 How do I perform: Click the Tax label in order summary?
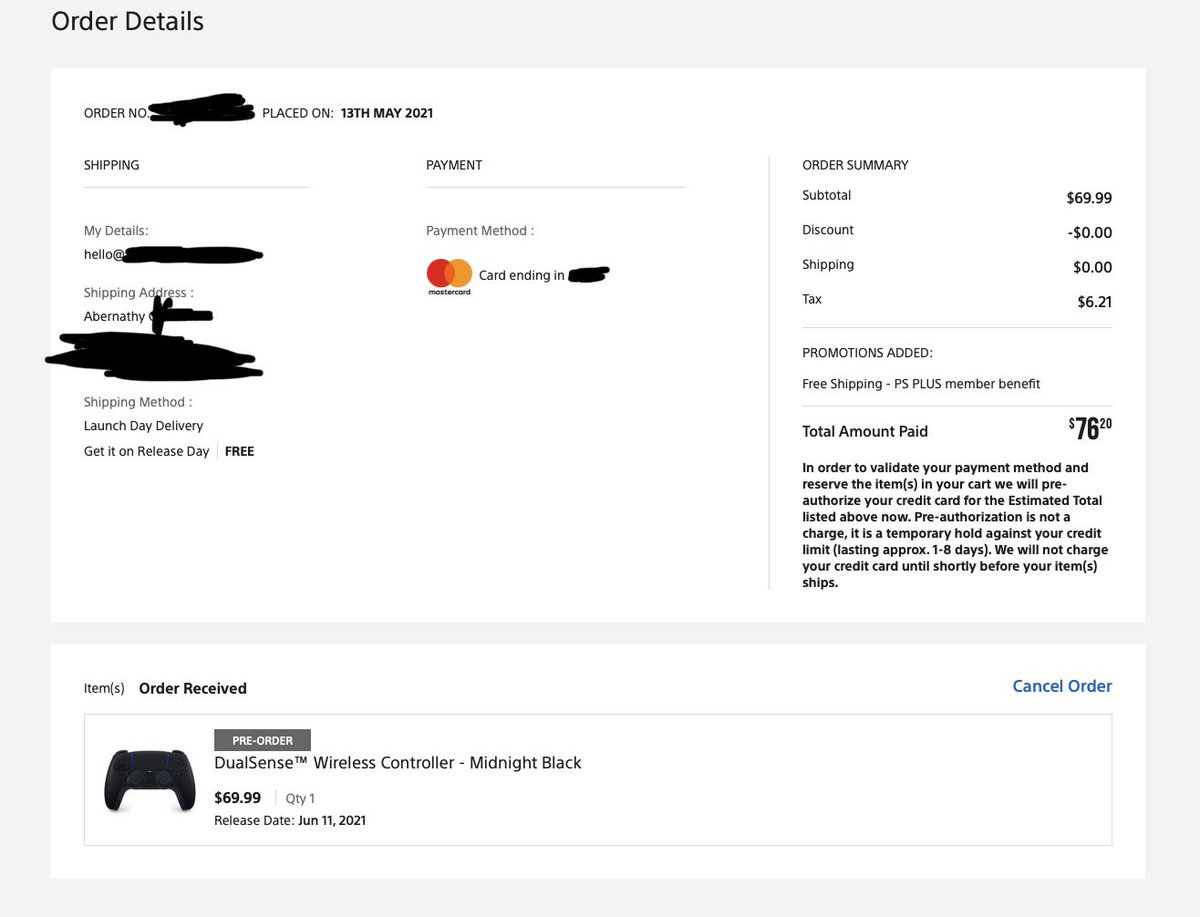click(x=812, y=300)
